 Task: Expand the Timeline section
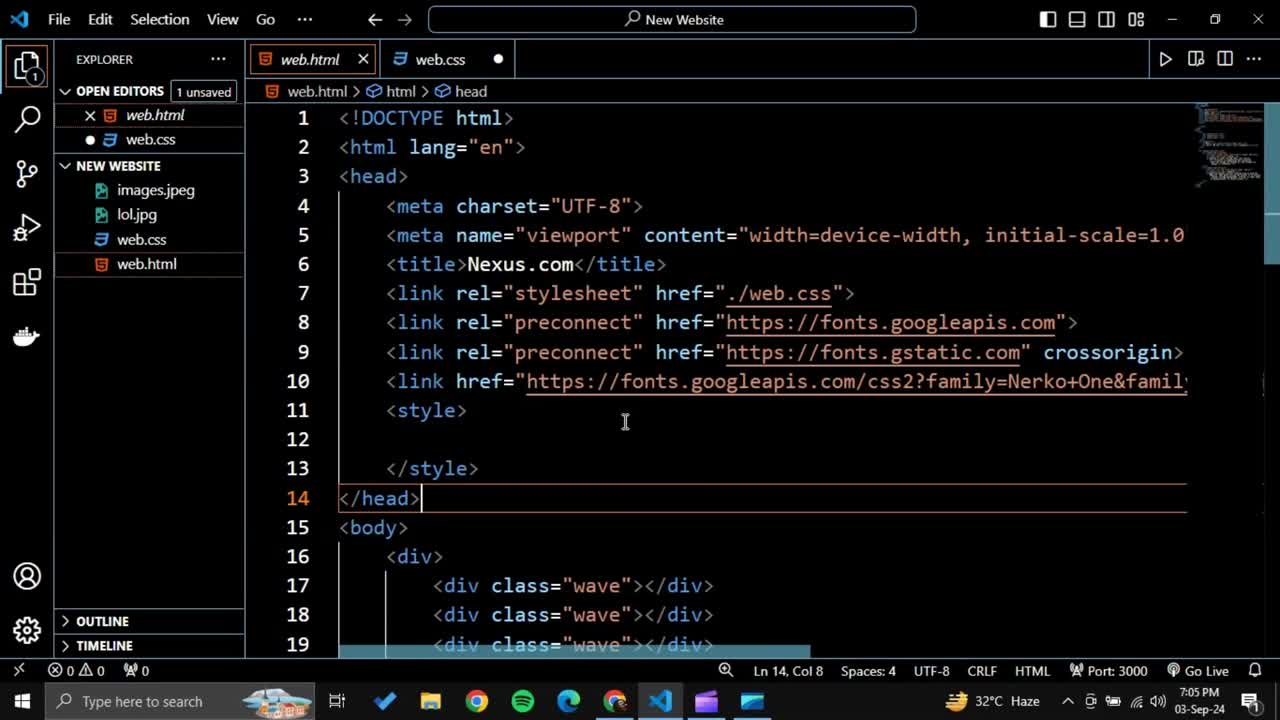point(104,646)
